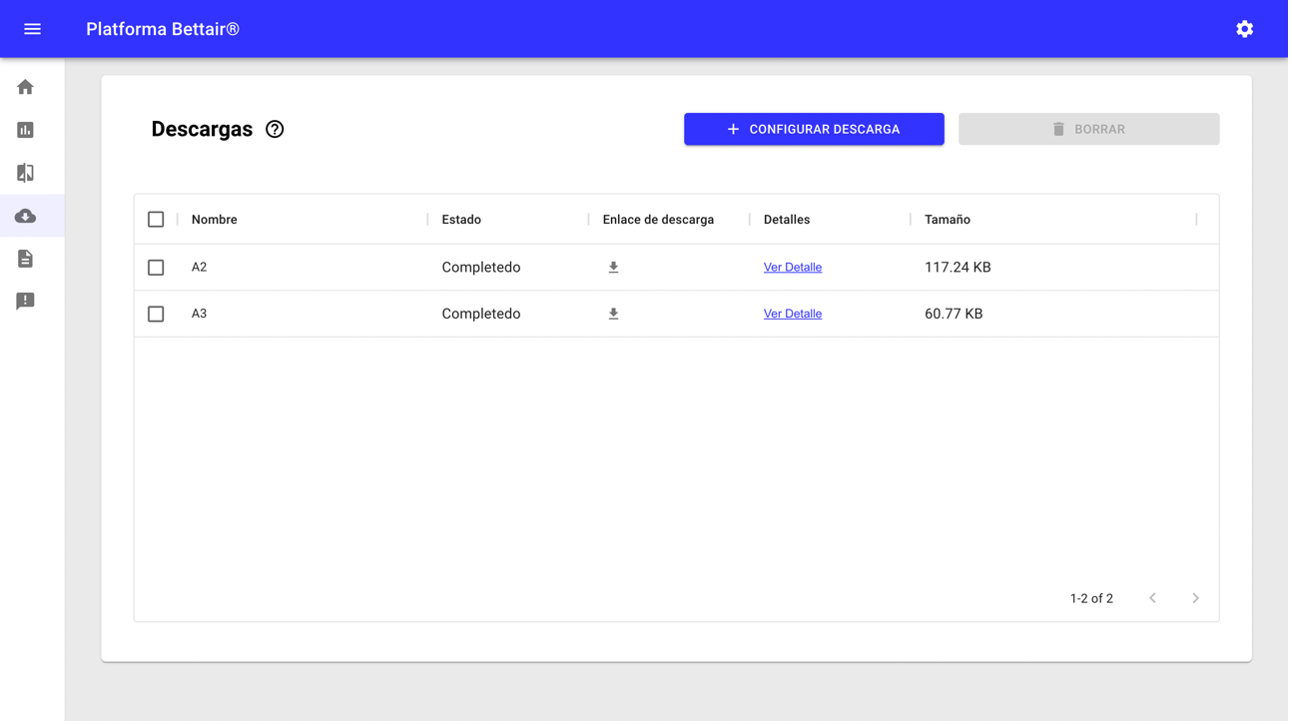
Task: Sort by Estado column header
Action: coord(461,219)
